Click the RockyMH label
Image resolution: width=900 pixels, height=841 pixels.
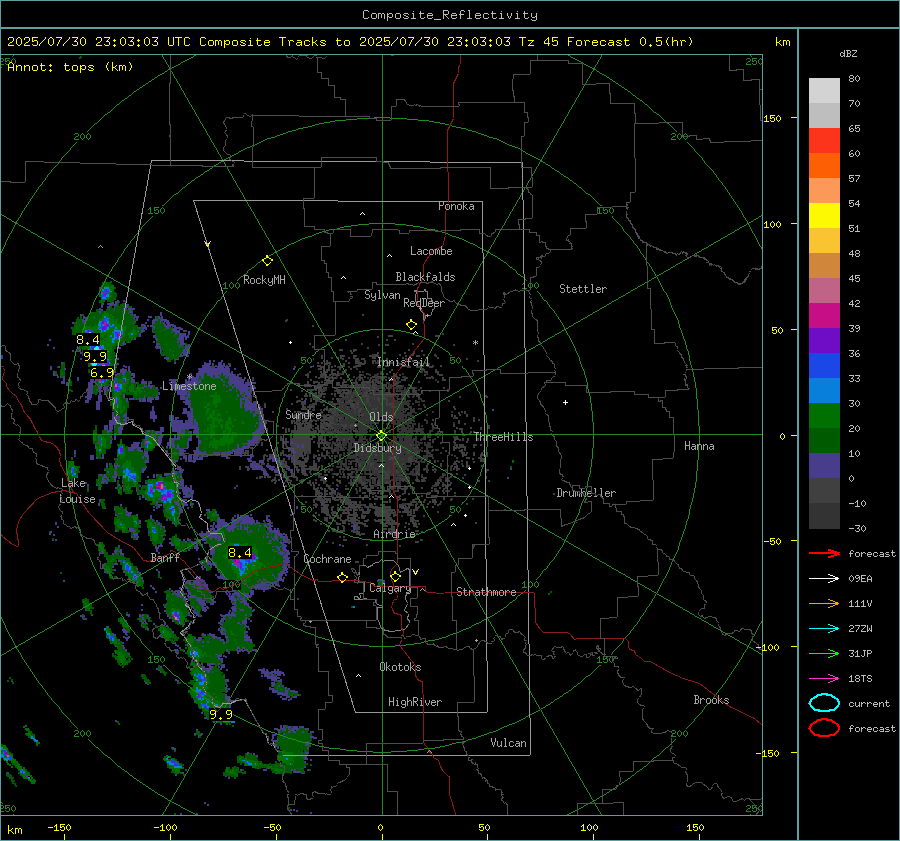pos(264,280)
